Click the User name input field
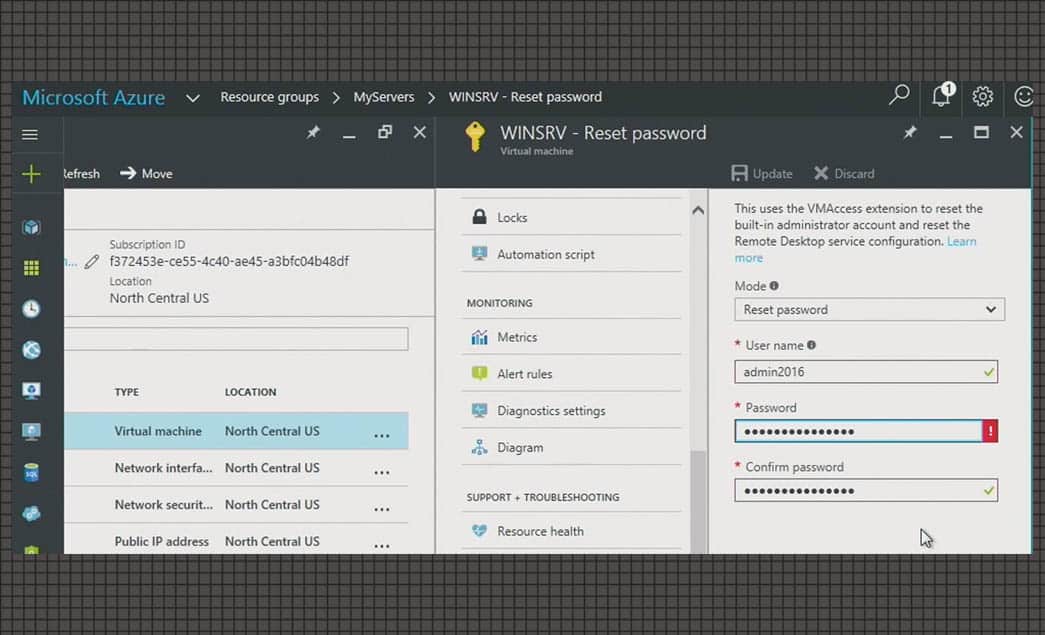 pyautogui.click(x=866, y=372)
